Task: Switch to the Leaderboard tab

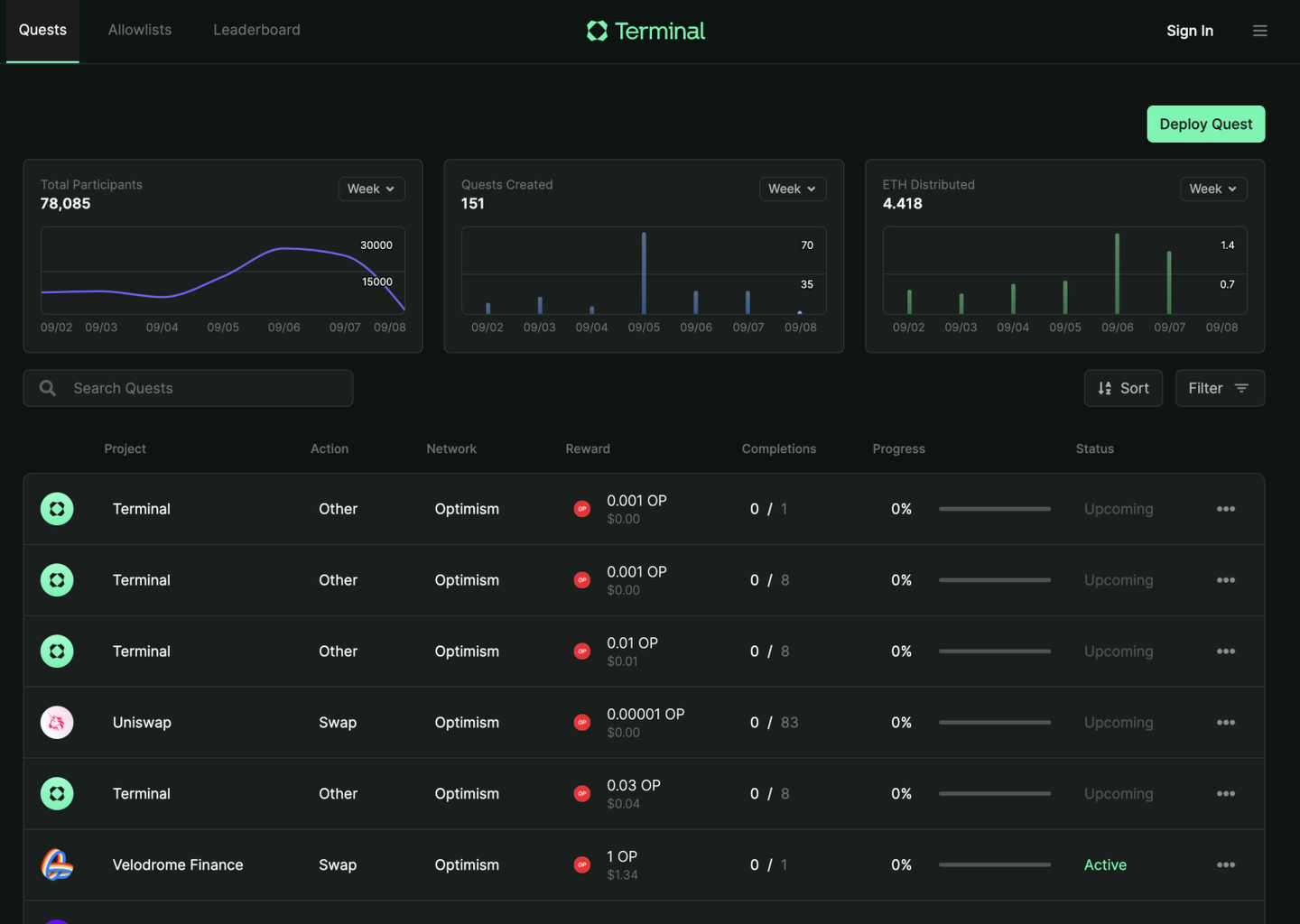Action: tap(256, 30)
